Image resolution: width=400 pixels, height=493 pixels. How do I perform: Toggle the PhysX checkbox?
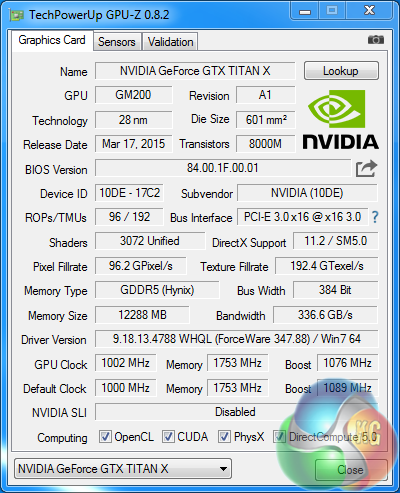click(x=224, y=436)
